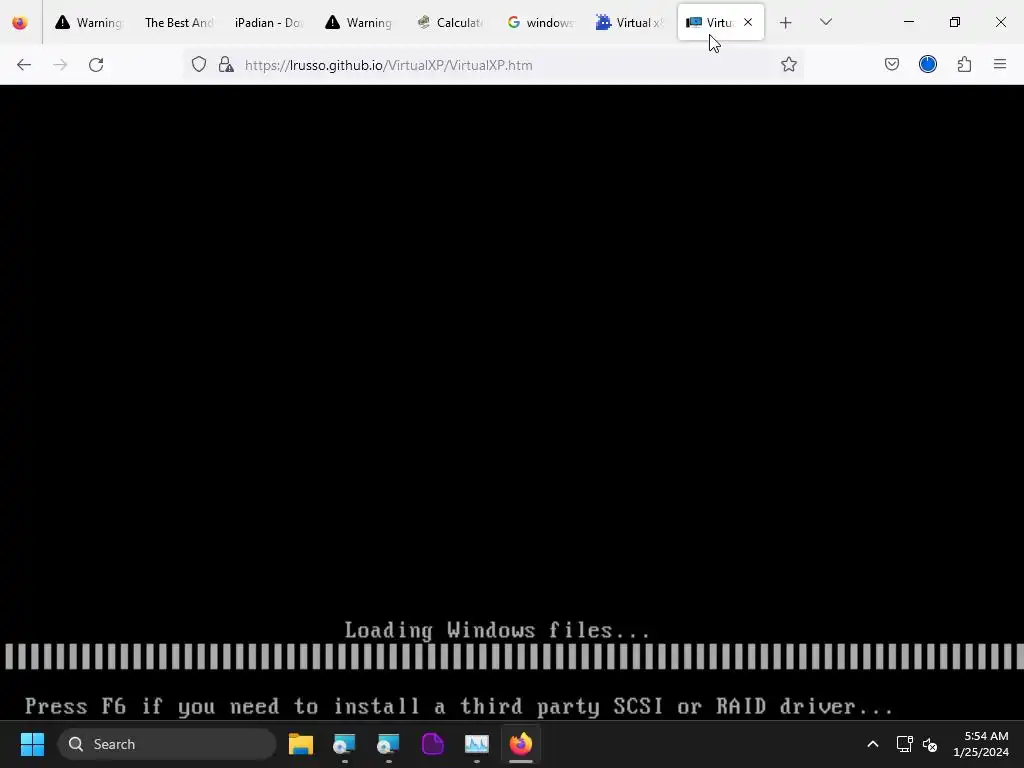
Task: Restore down the Firefox window
Action: [955, 22]
